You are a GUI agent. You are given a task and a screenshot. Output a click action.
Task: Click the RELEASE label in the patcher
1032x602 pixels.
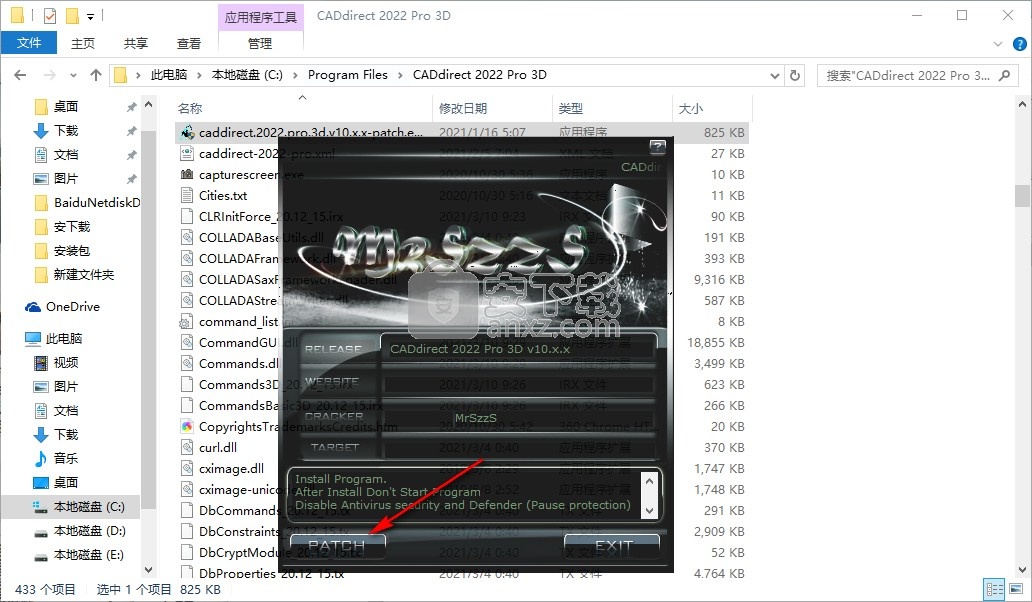(333, 349)
